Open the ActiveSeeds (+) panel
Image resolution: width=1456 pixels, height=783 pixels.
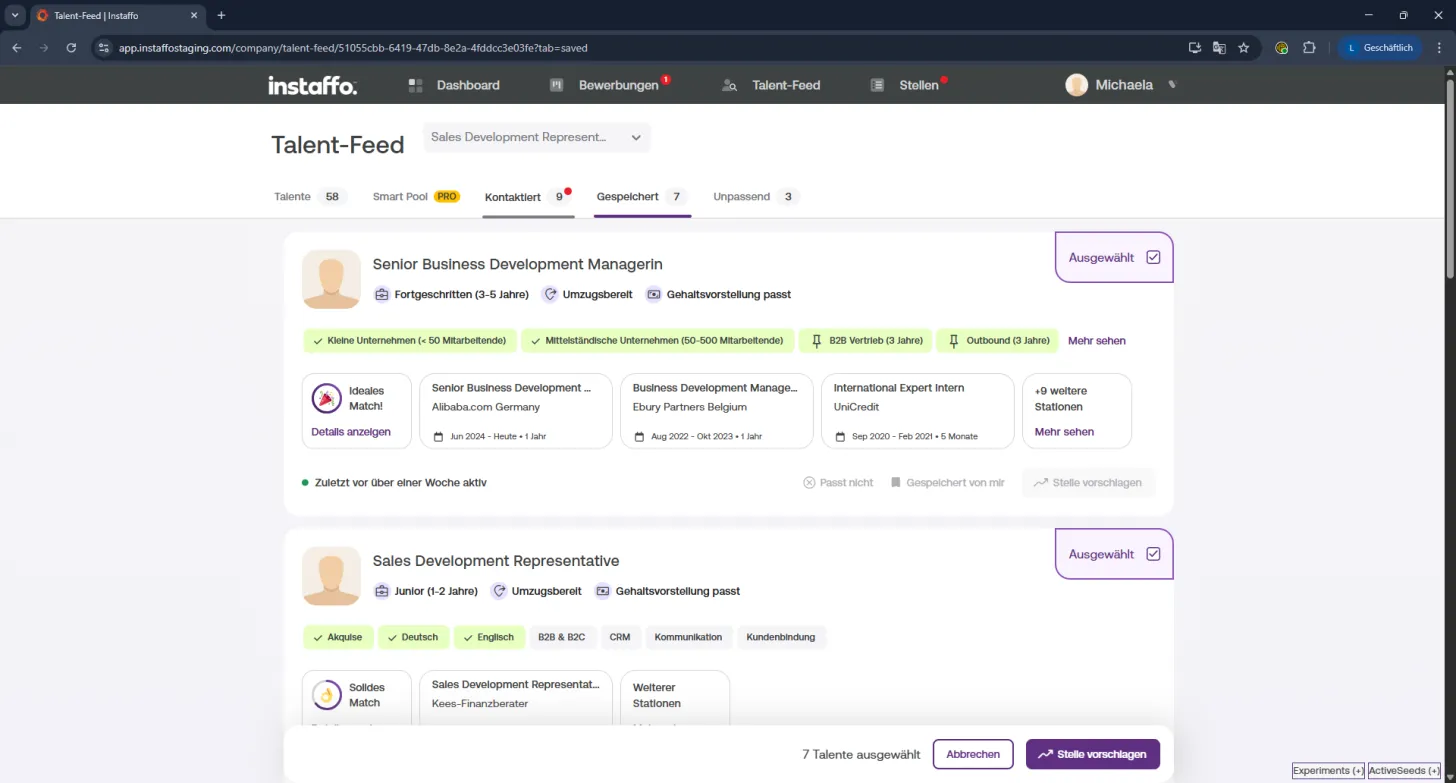tap(1405, 771)
